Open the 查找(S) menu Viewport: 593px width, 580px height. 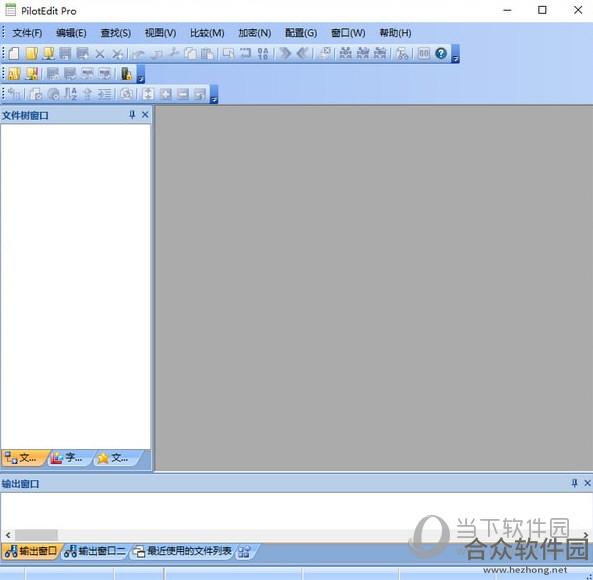click(x=116, y=33)
